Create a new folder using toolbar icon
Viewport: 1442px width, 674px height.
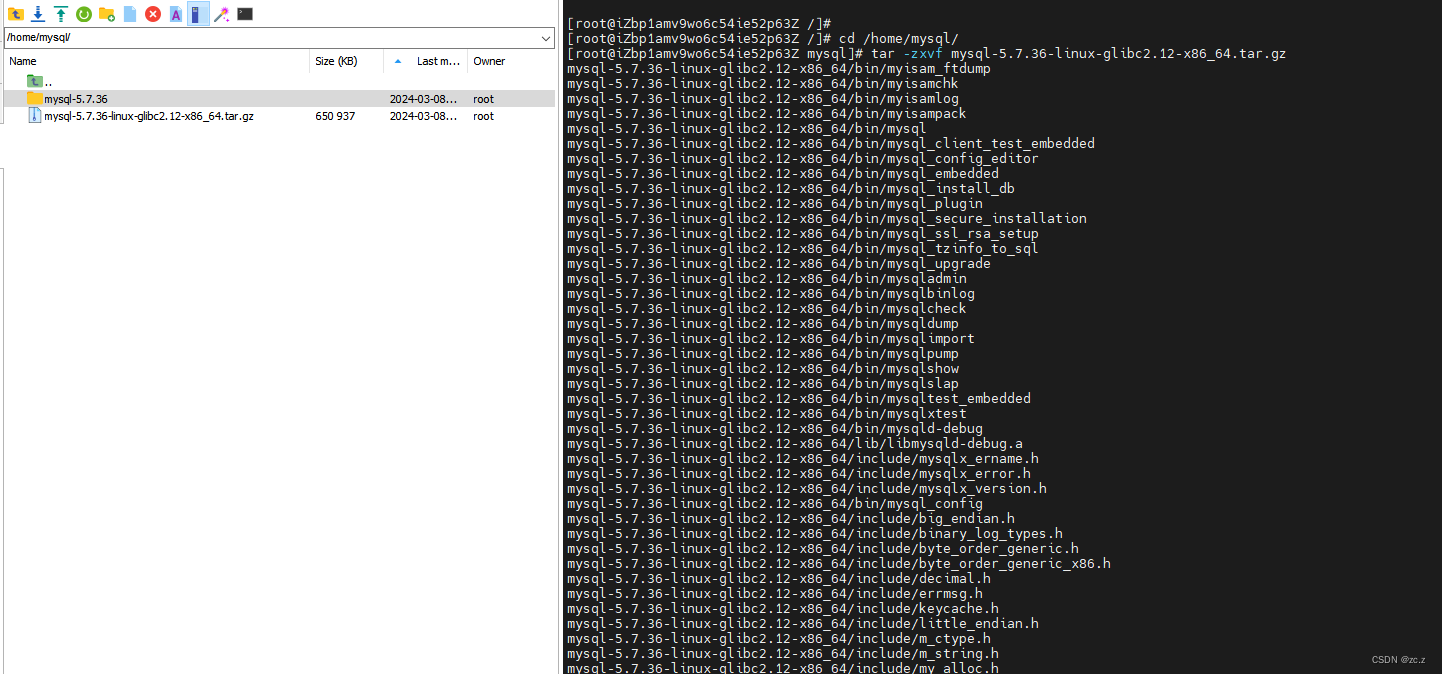pyautogui.click(x=107, y=14)
